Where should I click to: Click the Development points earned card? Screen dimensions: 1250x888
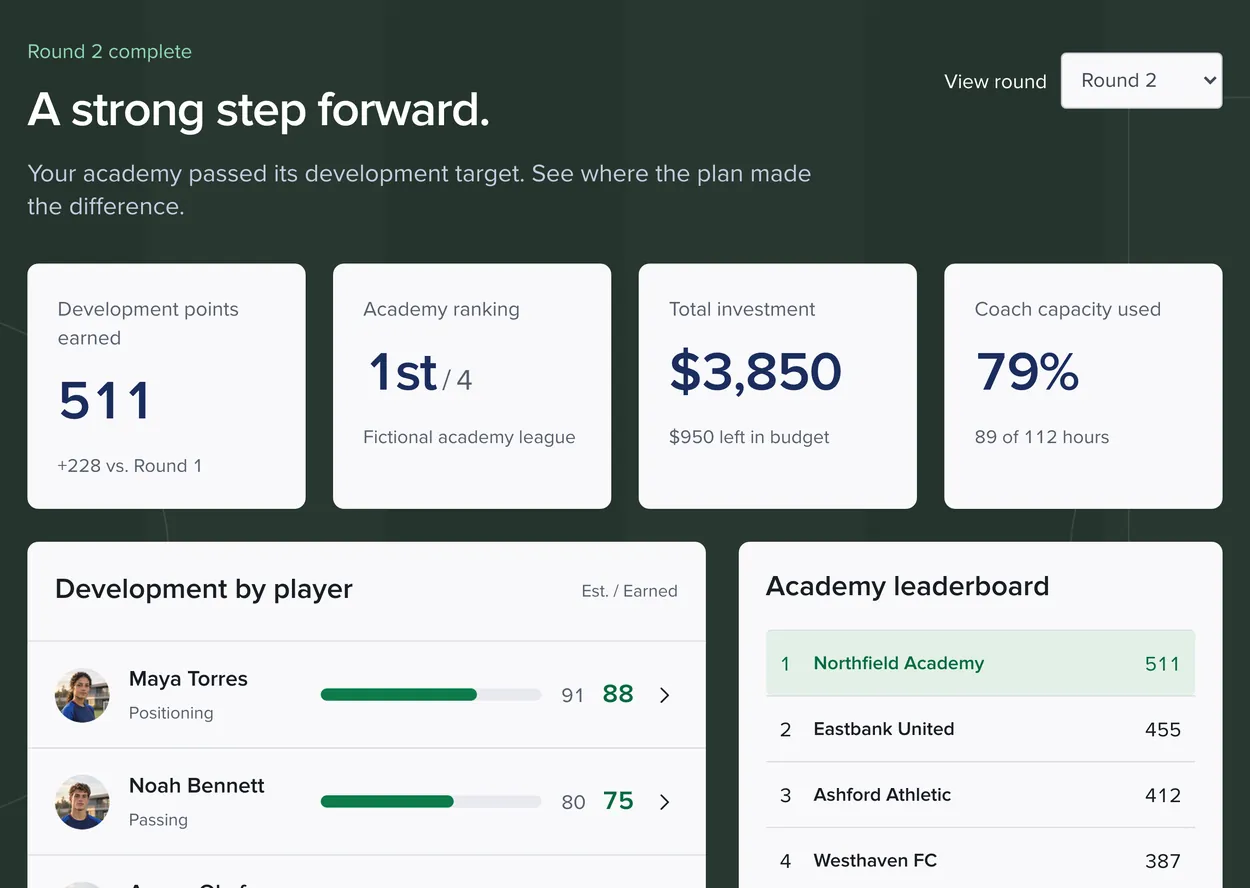click(166, 386)
